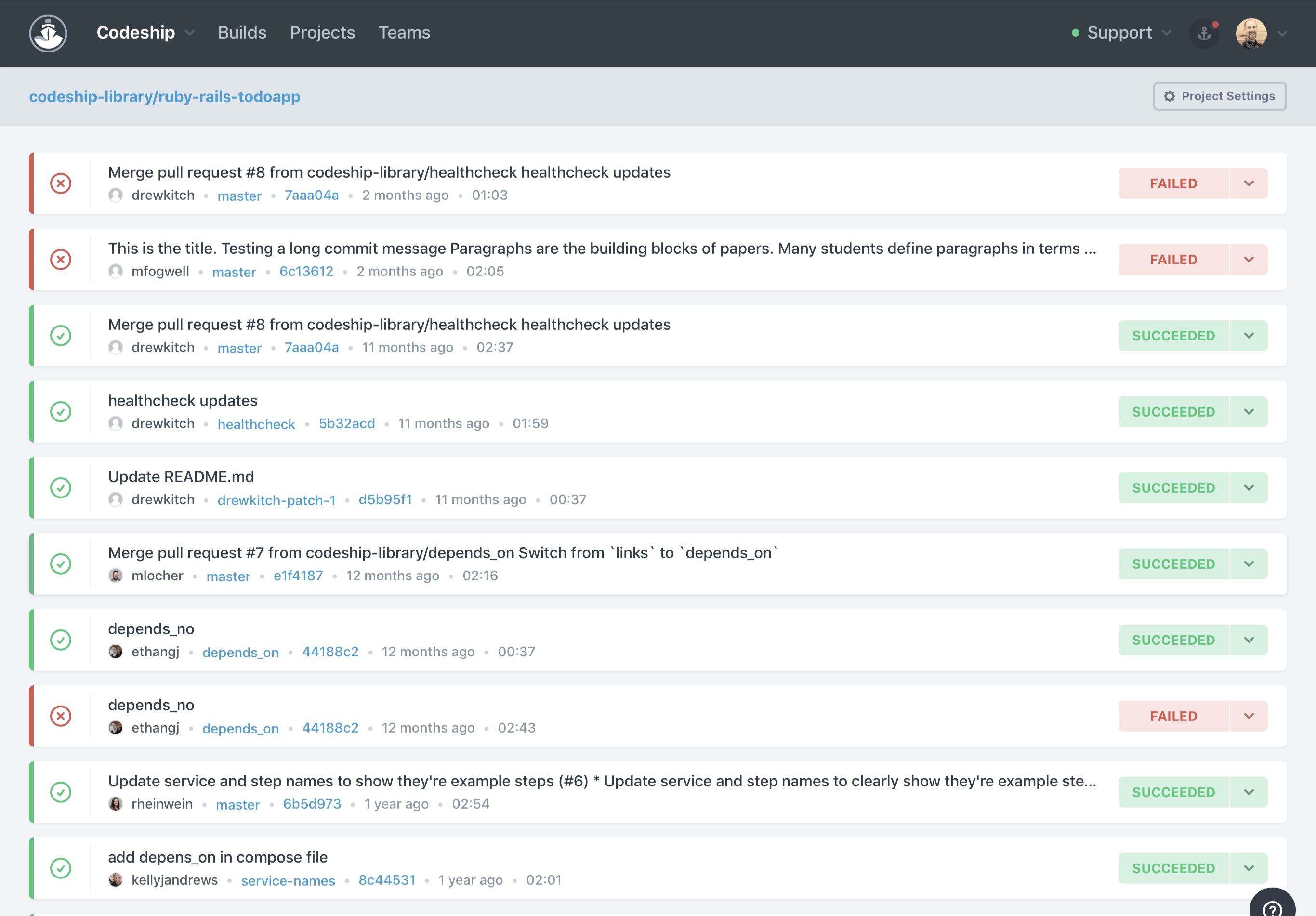Open the help question mark bubble
This screenshot has width=1316, height=916.
pyautogui.click(x=1272, y=908)
